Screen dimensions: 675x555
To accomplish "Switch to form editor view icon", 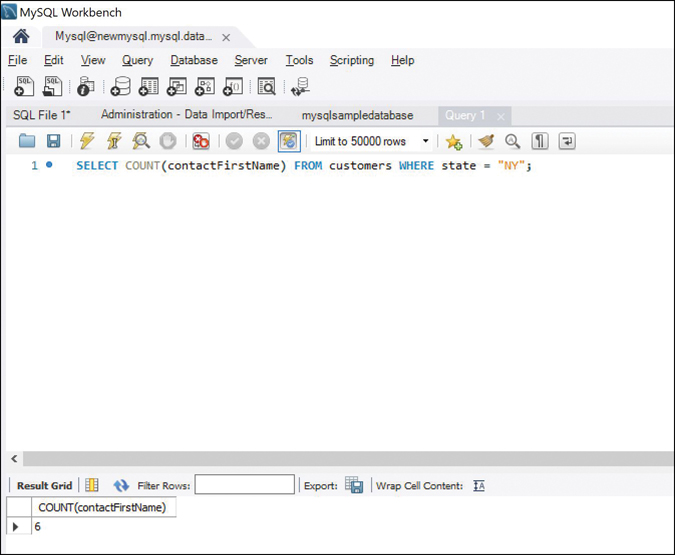I will pos(92,485).
